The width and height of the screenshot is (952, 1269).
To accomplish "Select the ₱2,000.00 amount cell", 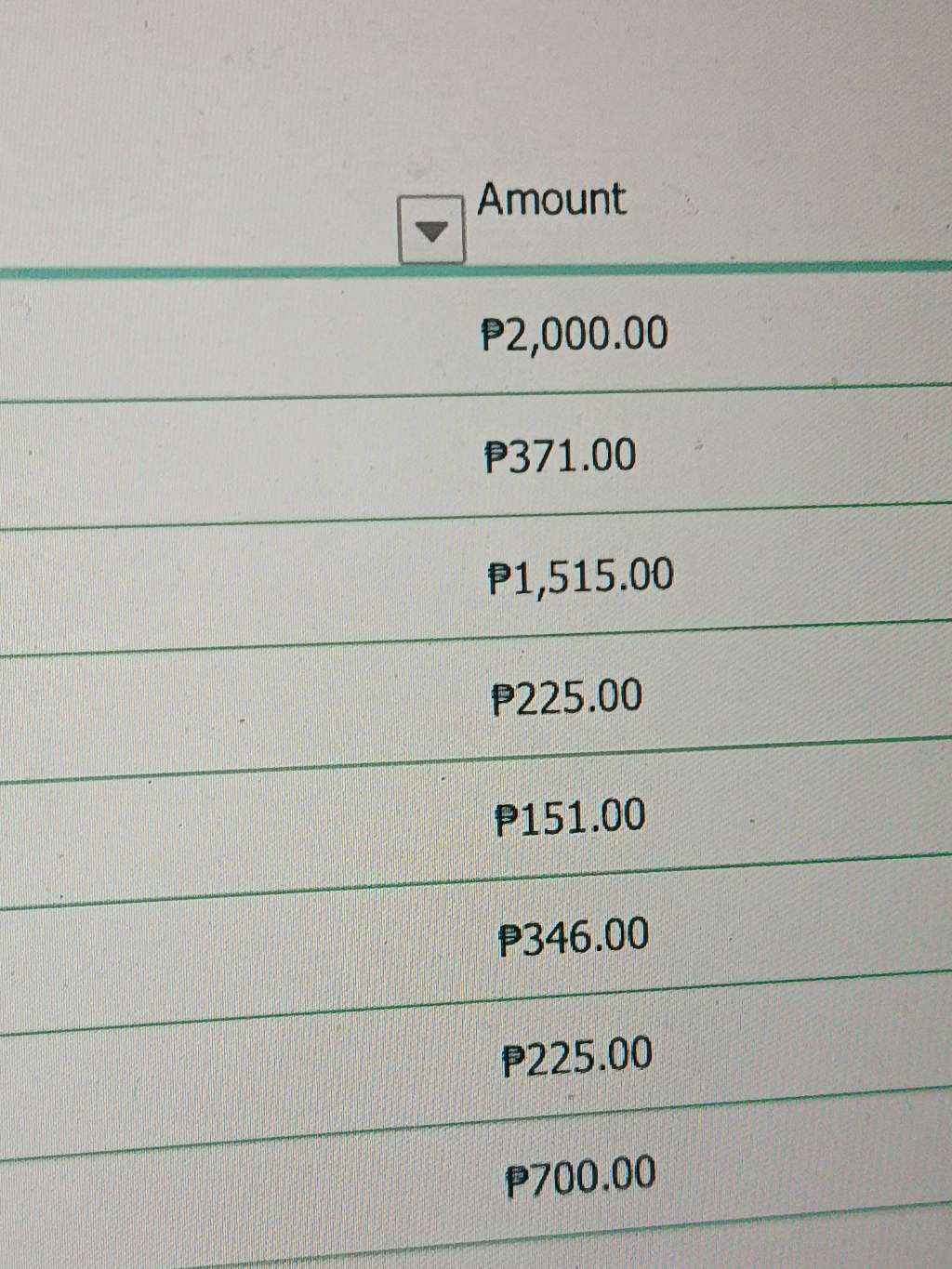I will [x=575, y=333].
